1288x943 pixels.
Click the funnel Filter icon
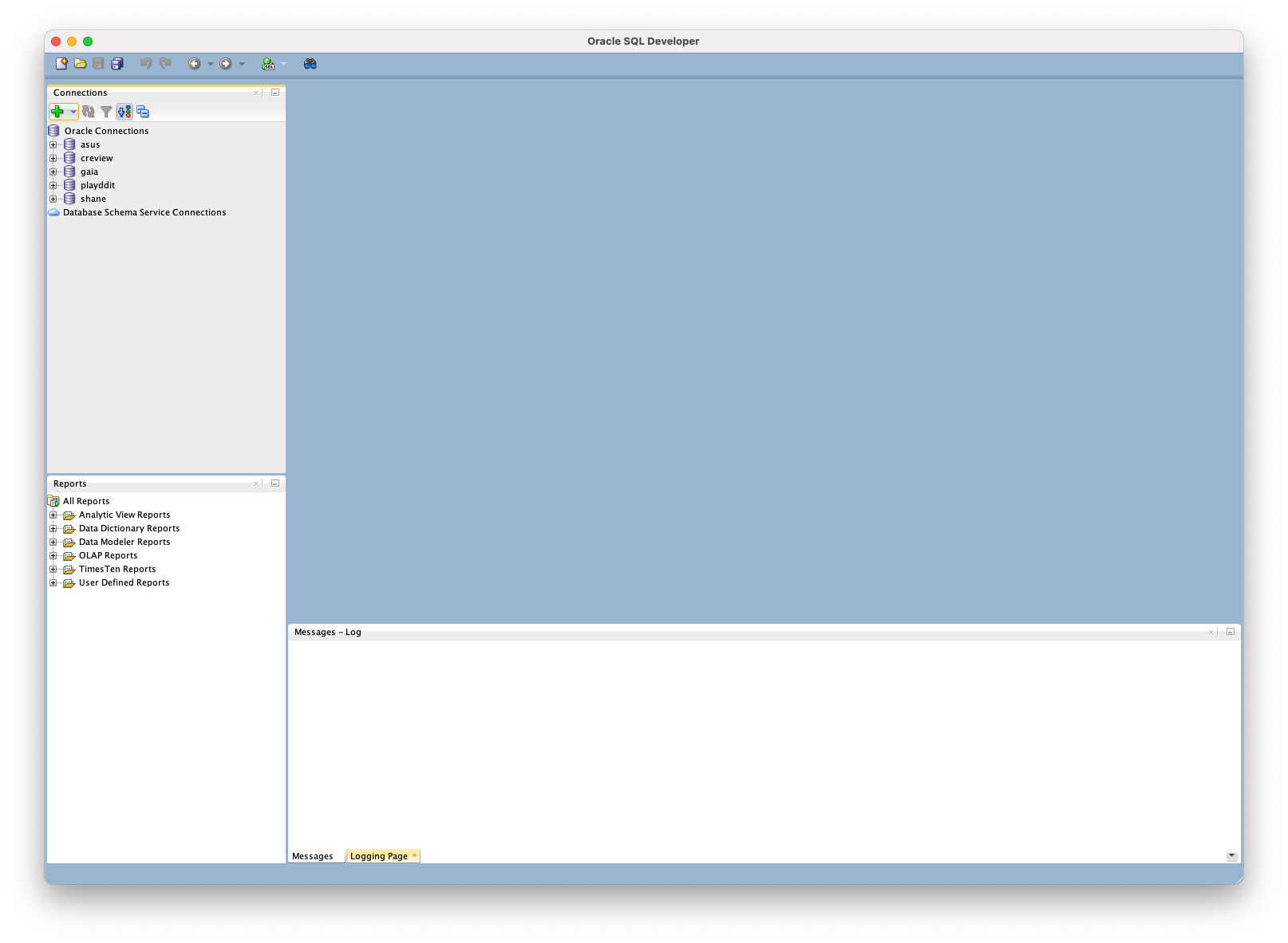pyautogui.click(x=106, y=112)
